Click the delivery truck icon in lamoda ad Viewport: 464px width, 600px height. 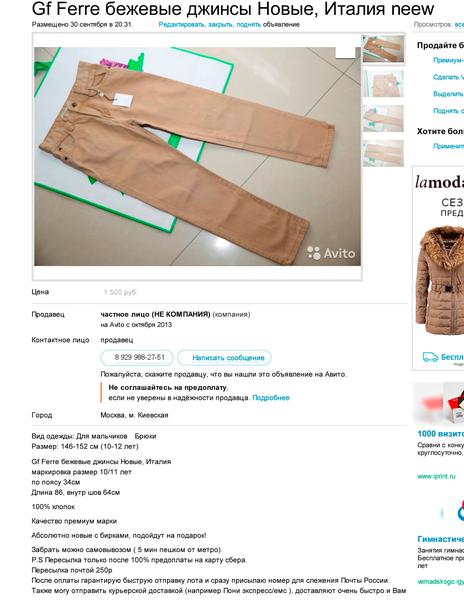(x=430, y=357)
